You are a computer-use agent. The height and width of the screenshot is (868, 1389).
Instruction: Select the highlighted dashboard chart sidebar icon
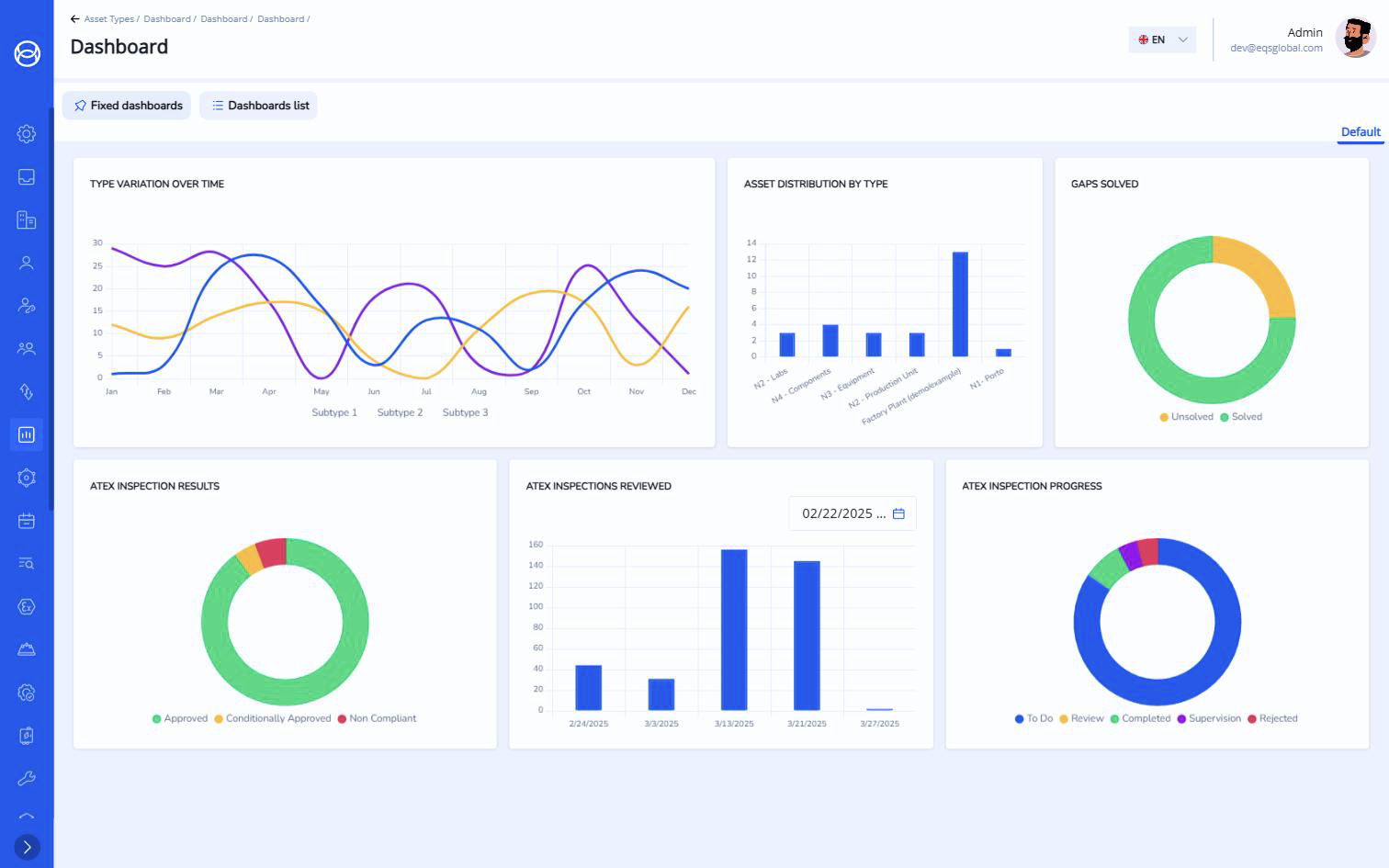(x=27, y=434)
